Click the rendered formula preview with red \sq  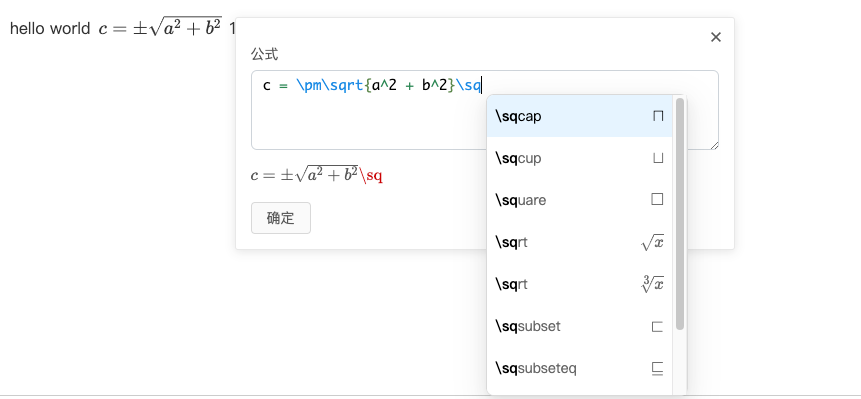pos(316,175)
